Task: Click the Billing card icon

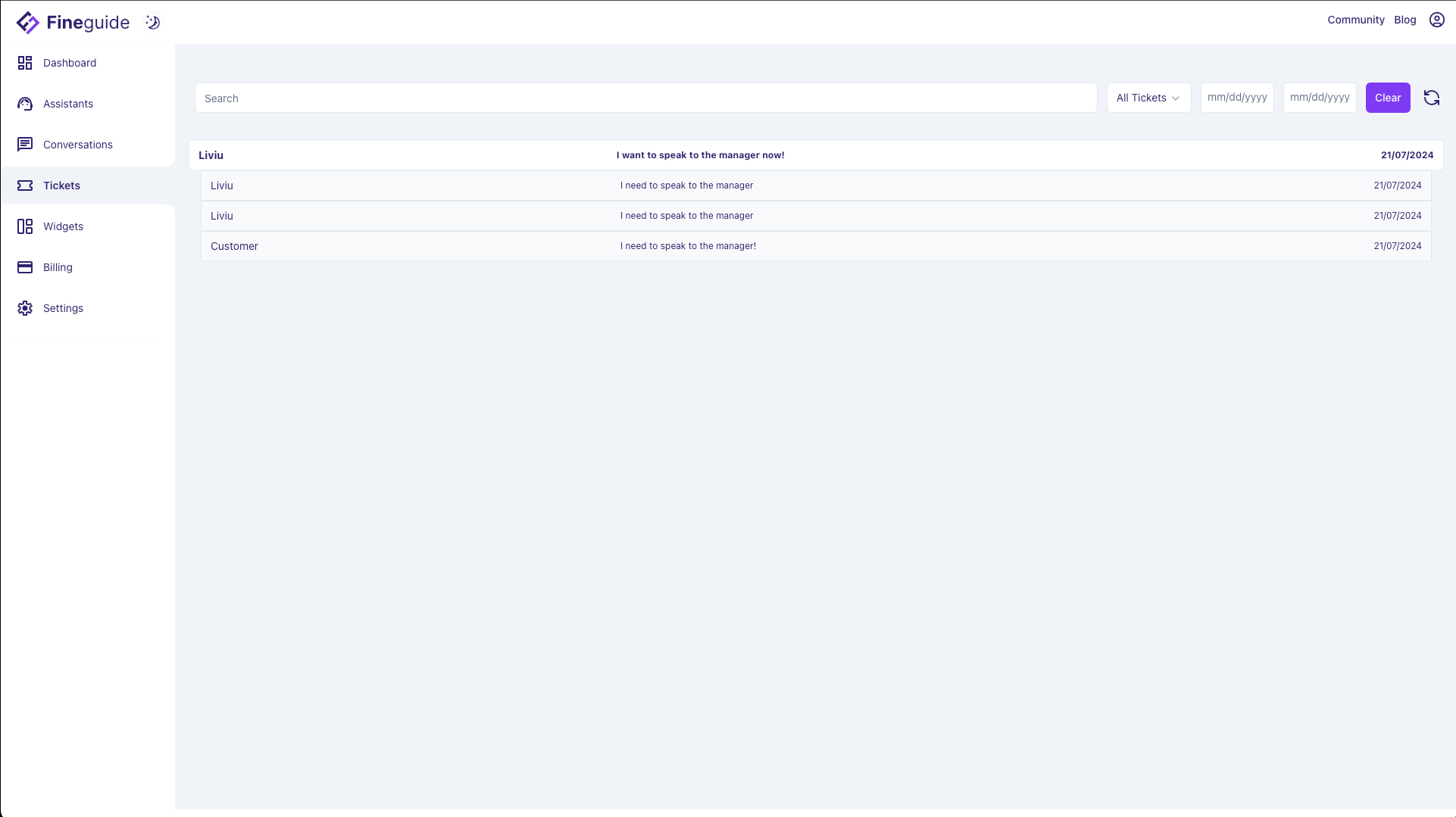Action: pyautogui.click(x=25, y=267)
